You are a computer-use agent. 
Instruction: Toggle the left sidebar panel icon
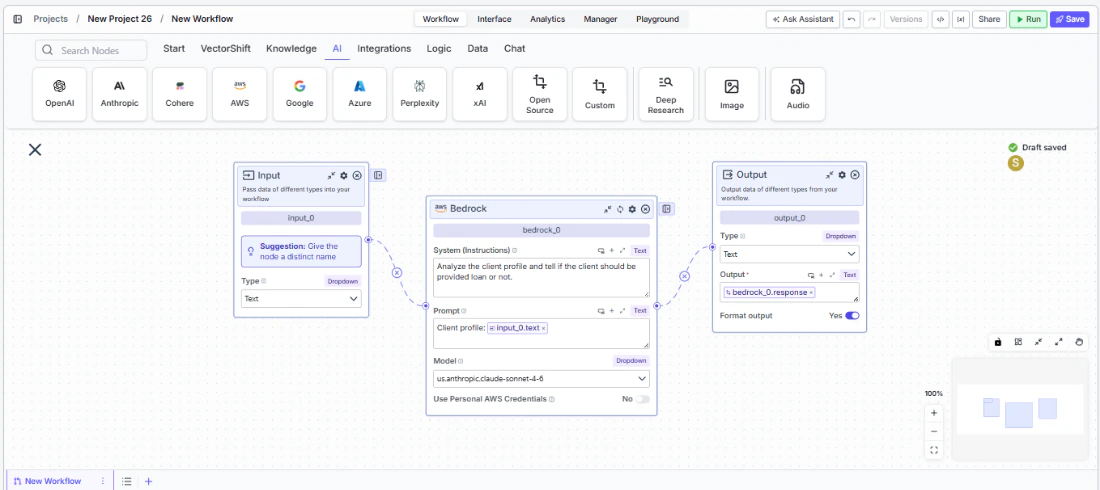coord(18,19)
